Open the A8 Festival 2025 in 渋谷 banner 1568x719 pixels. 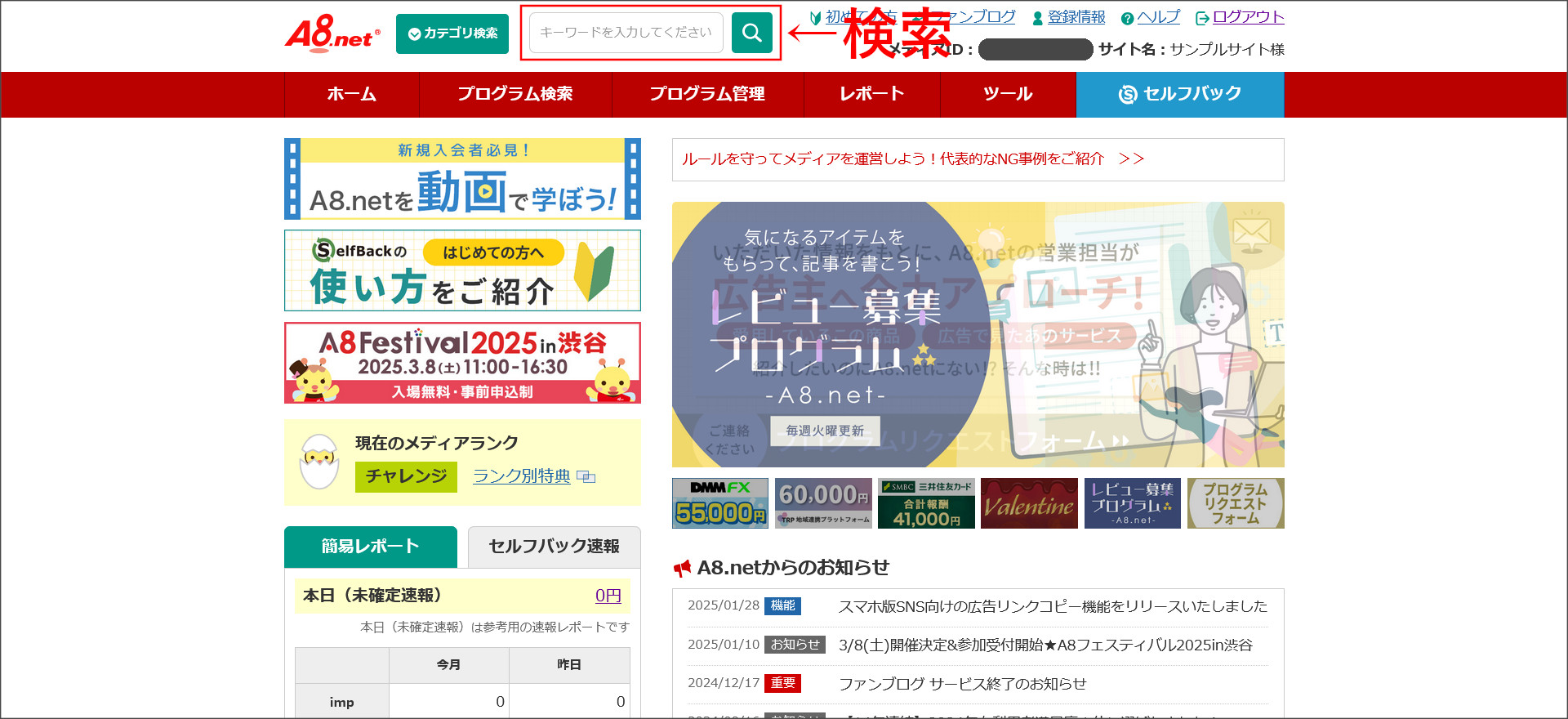(462, 363)
